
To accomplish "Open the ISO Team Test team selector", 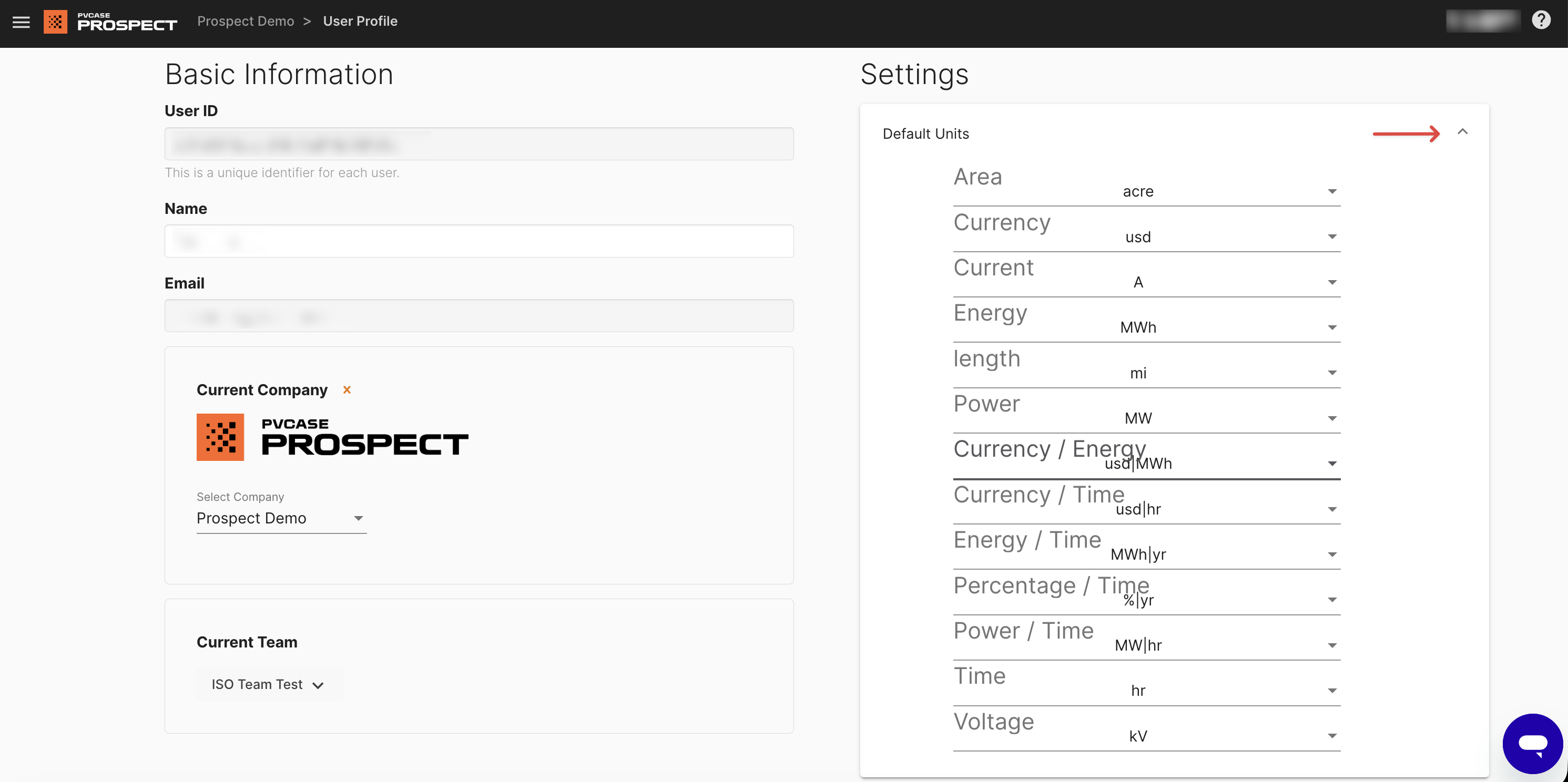I will tap(269, 684).
